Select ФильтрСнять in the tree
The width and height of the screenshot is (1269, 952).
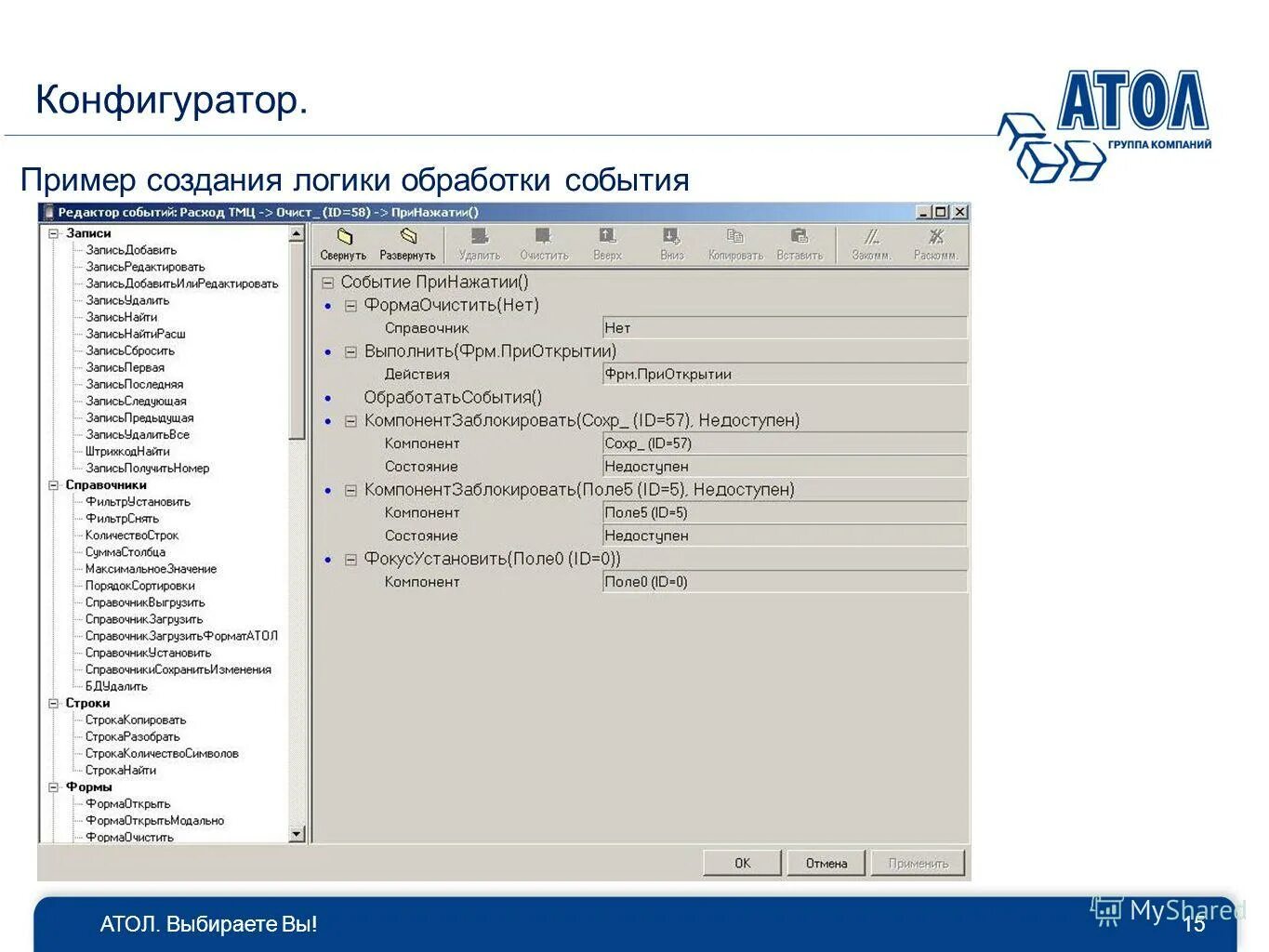[x=122, y=519]
